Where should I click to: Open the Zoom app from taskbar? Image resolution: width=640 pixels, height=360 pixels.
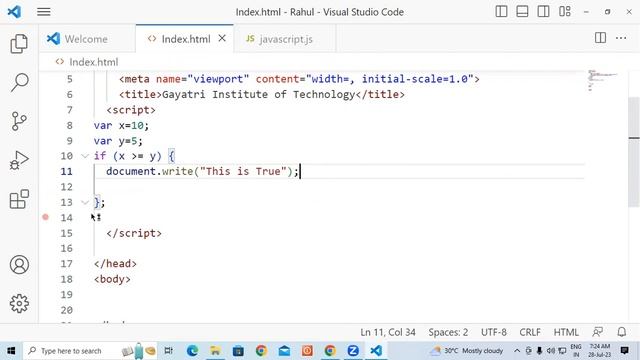tap(353, 351)
